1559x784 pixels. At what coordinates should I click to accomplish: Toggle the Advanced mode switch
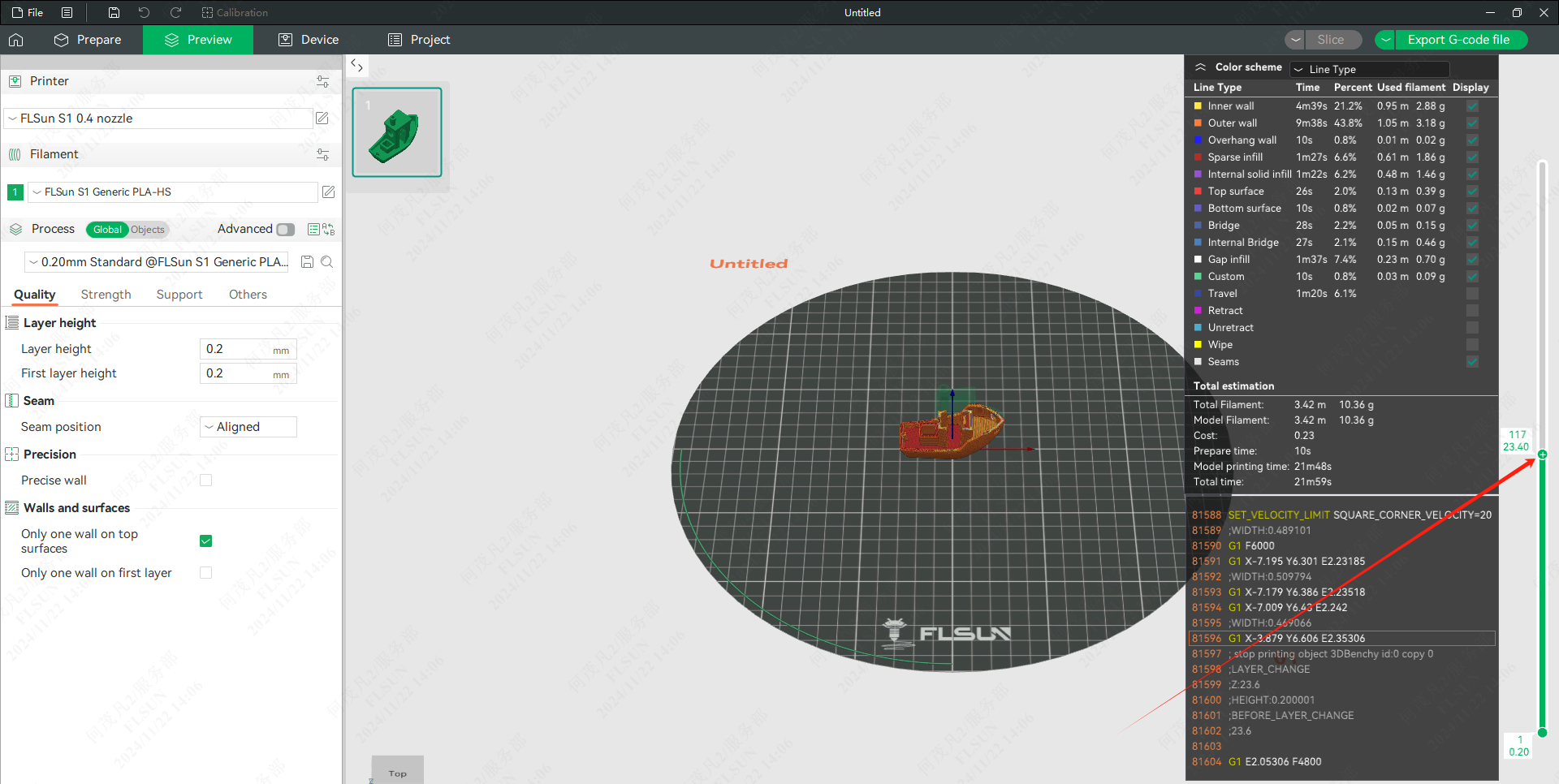[285, 230]
